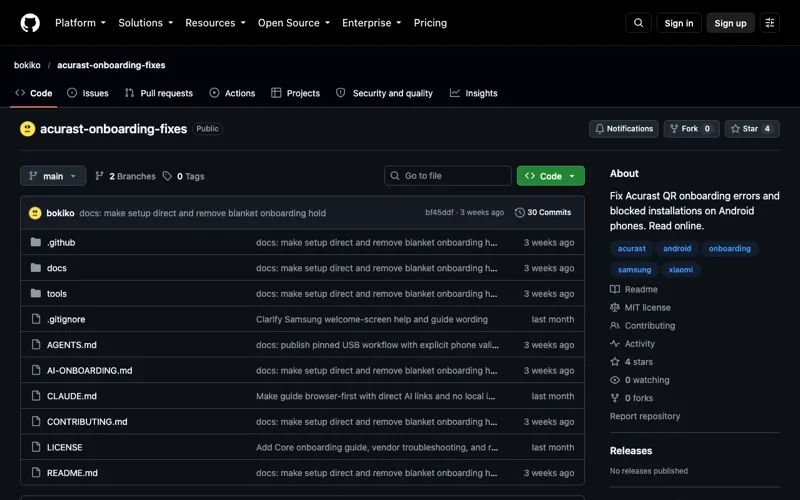The width and height of the screenshot is (800, 500).
Task: Open the 2 Branches link
Action: [125, 176]
